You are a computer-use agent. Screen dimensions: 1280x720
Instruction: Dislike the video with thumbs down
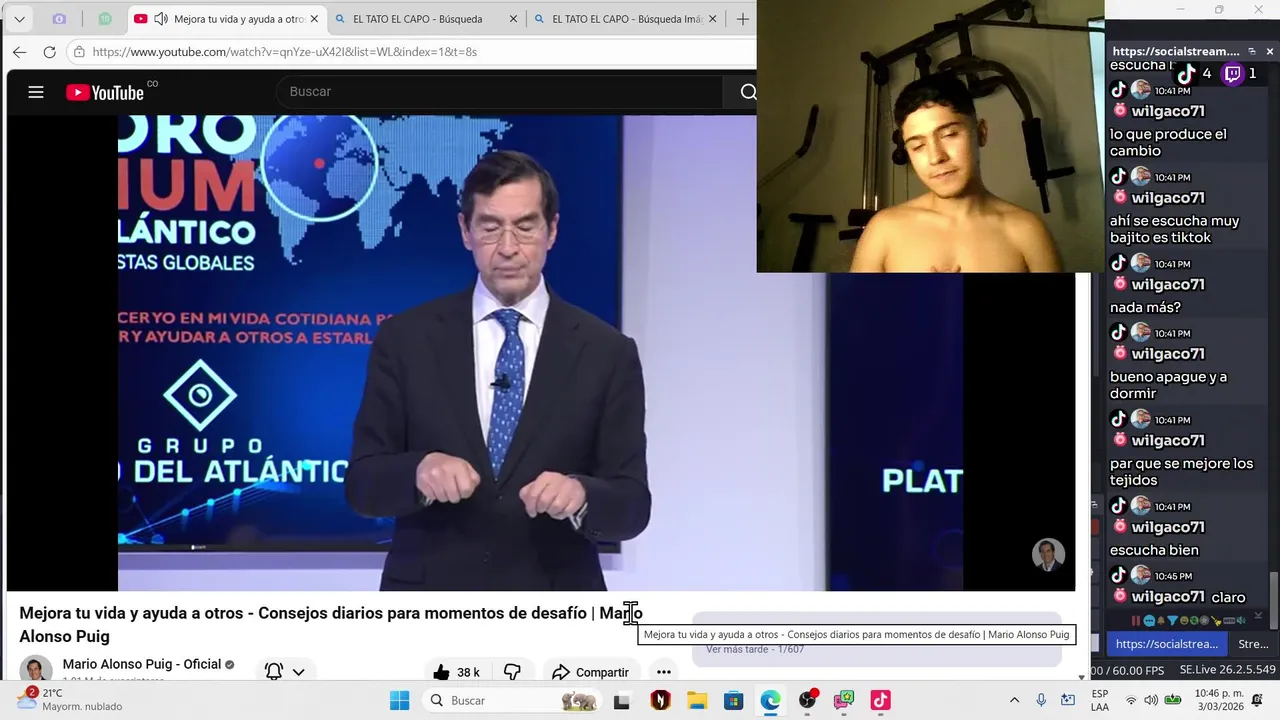[512, 672]
